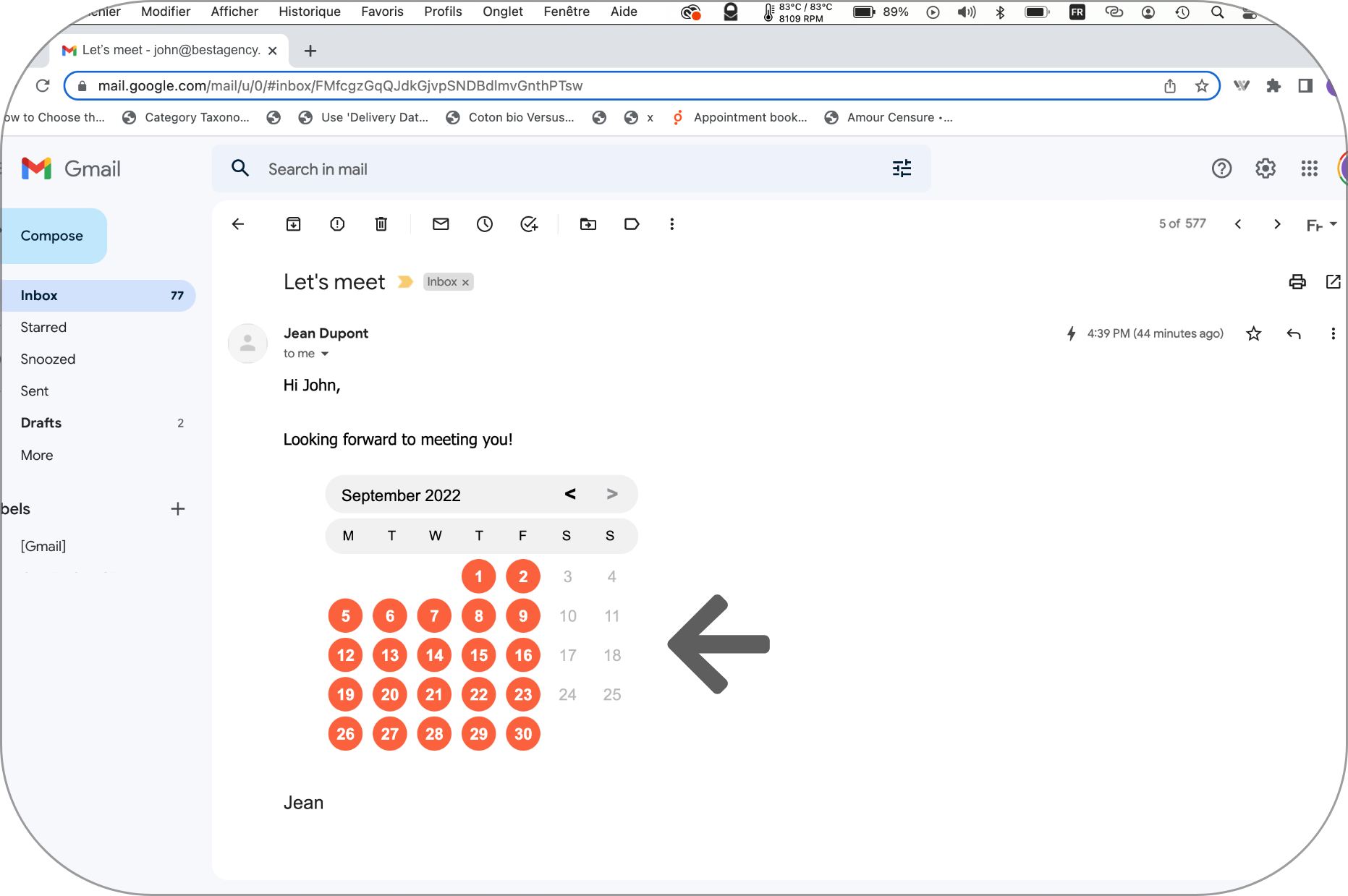
Task: Print the whole email conversation
Action: pos(1297,282)
